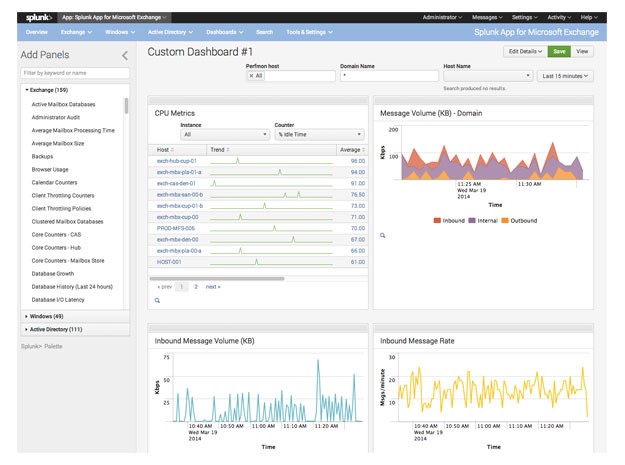
Task: Click the View button
Action: coord(582,51)
